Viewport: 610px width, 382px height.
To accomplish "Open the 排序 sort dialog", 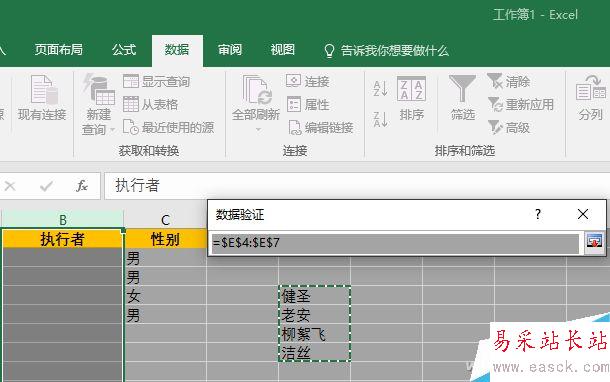I will (412, 98).
